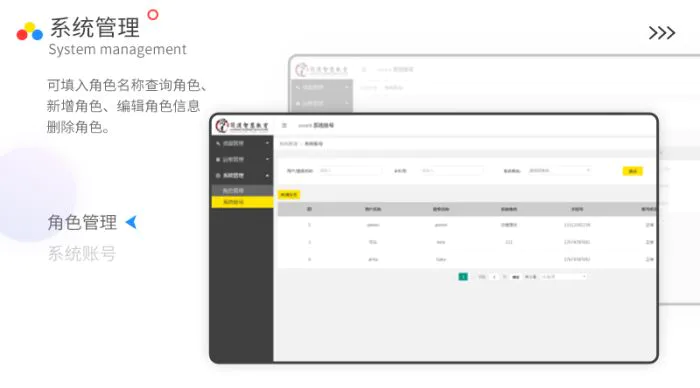
Task: Click the yellow add button above the table
Action: 289,195
